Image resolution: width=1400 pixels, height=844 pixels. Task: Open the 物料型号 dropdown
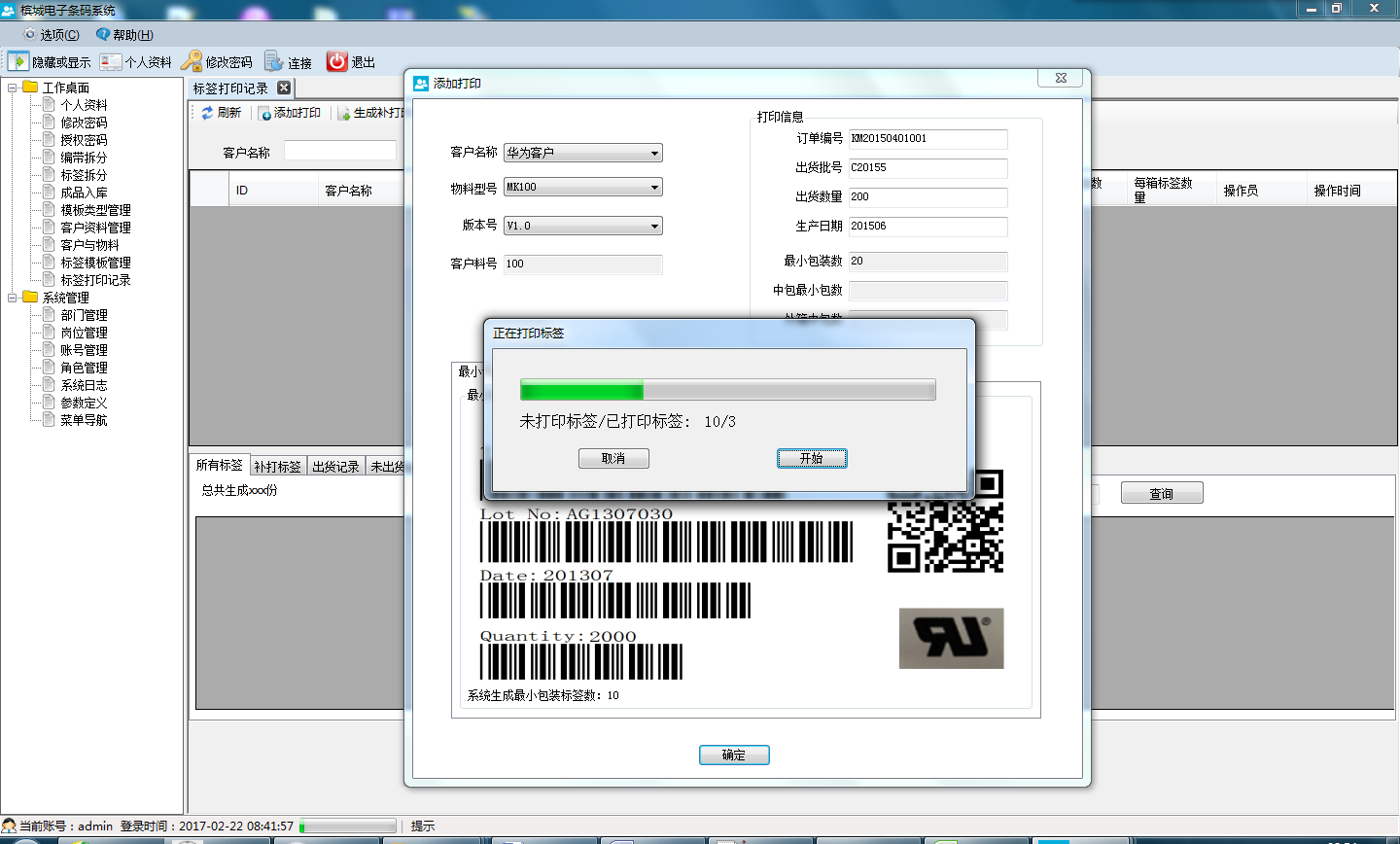(x=654, y=188)
